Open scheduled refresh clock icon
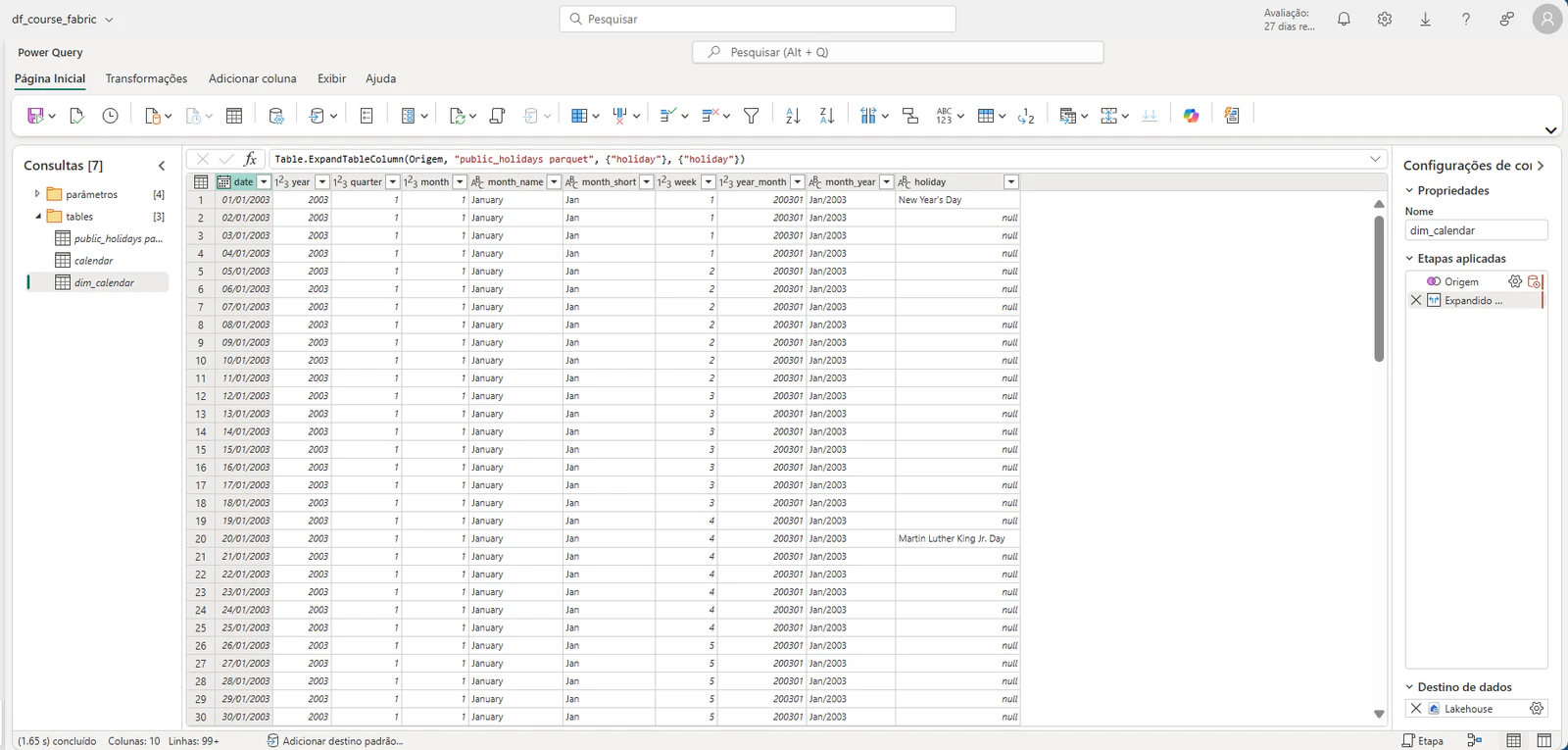1568x750 pixels. 111,116
